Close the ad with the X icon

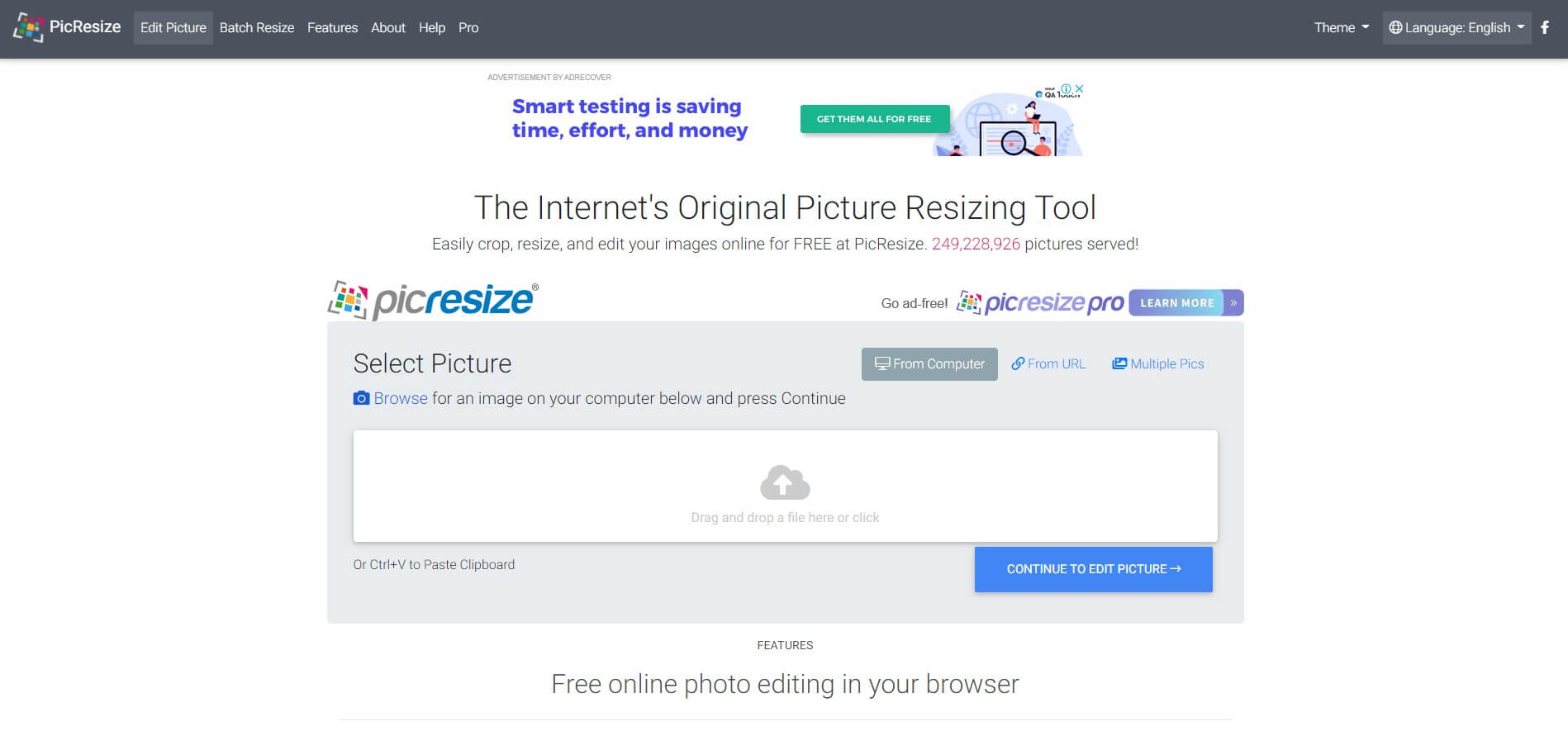click(x=1079, y=89)
